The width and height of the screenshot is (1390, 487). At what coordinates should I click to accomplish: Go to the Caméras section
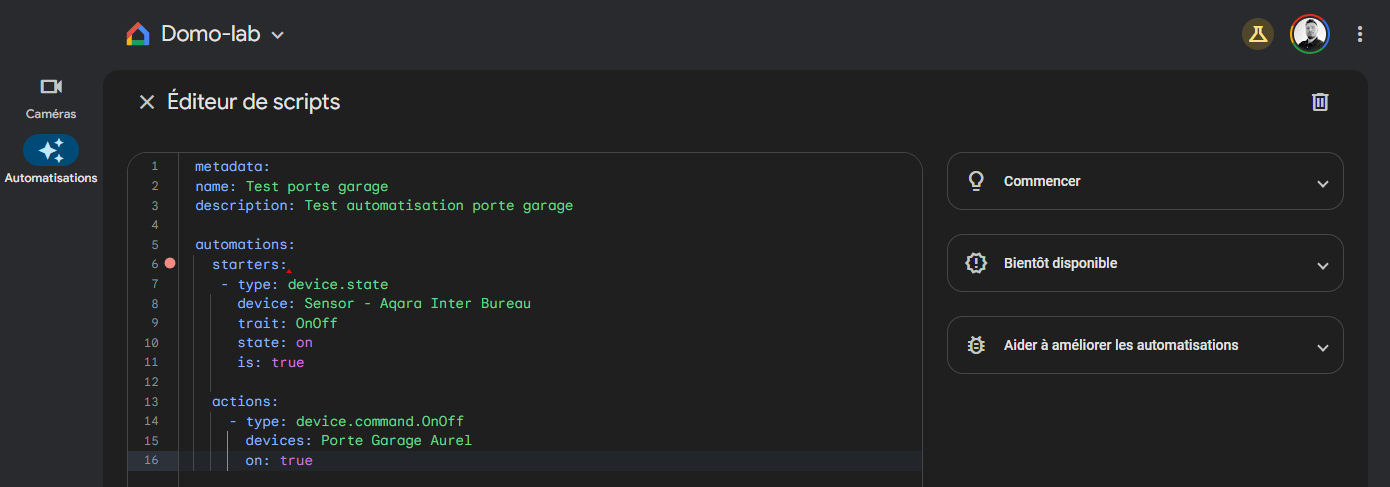point(51,98)
